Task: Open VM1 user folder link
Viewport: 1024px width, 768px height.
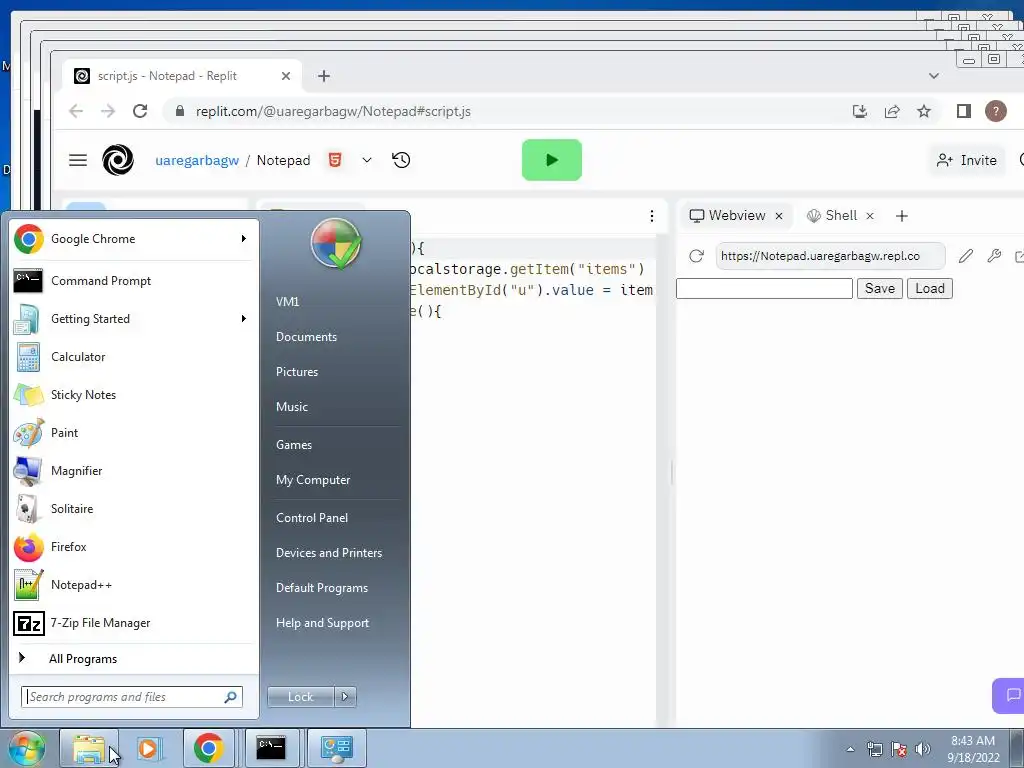Action: point(287,302)
